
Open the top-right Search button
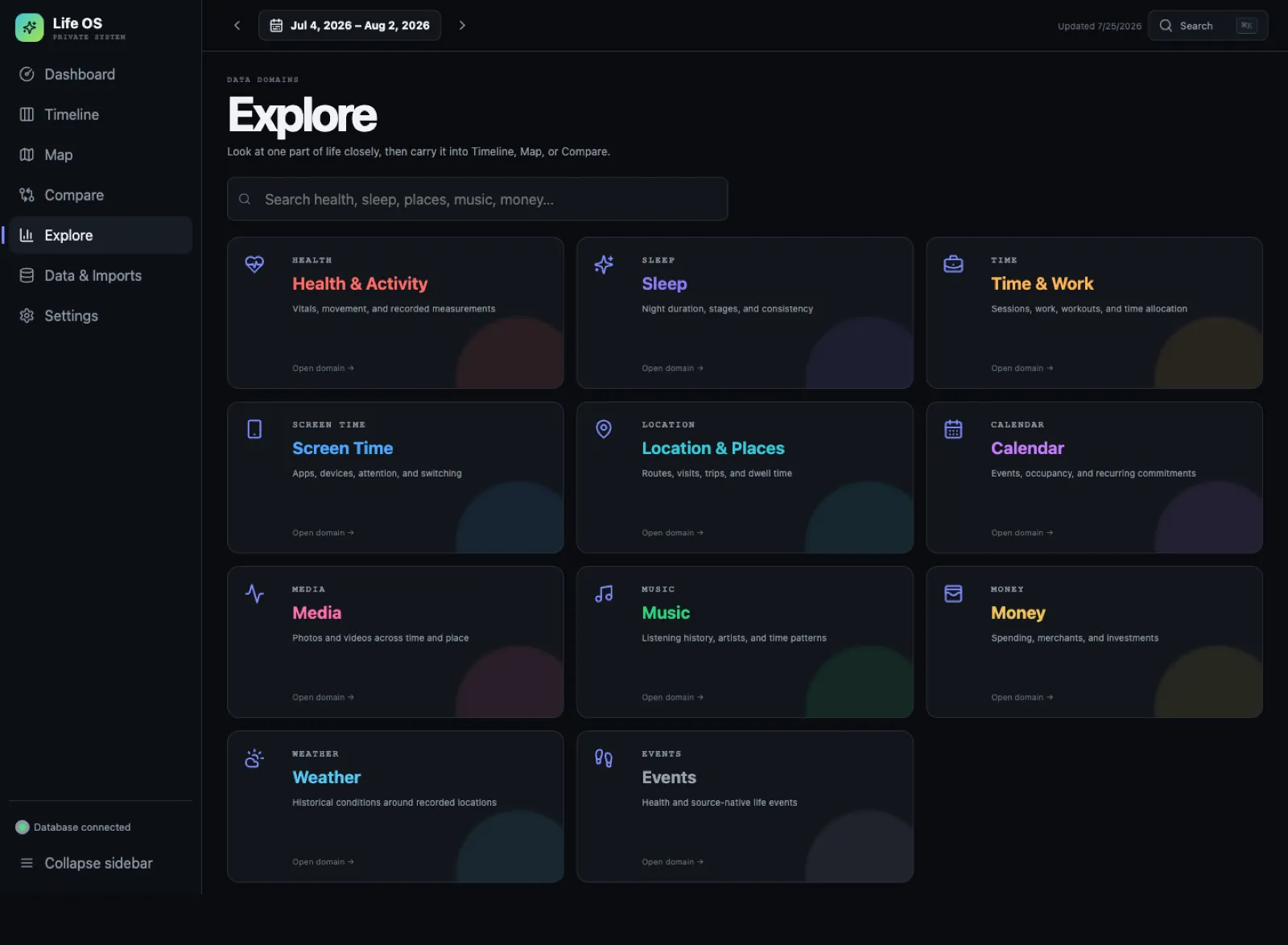tap(1207, 26)
